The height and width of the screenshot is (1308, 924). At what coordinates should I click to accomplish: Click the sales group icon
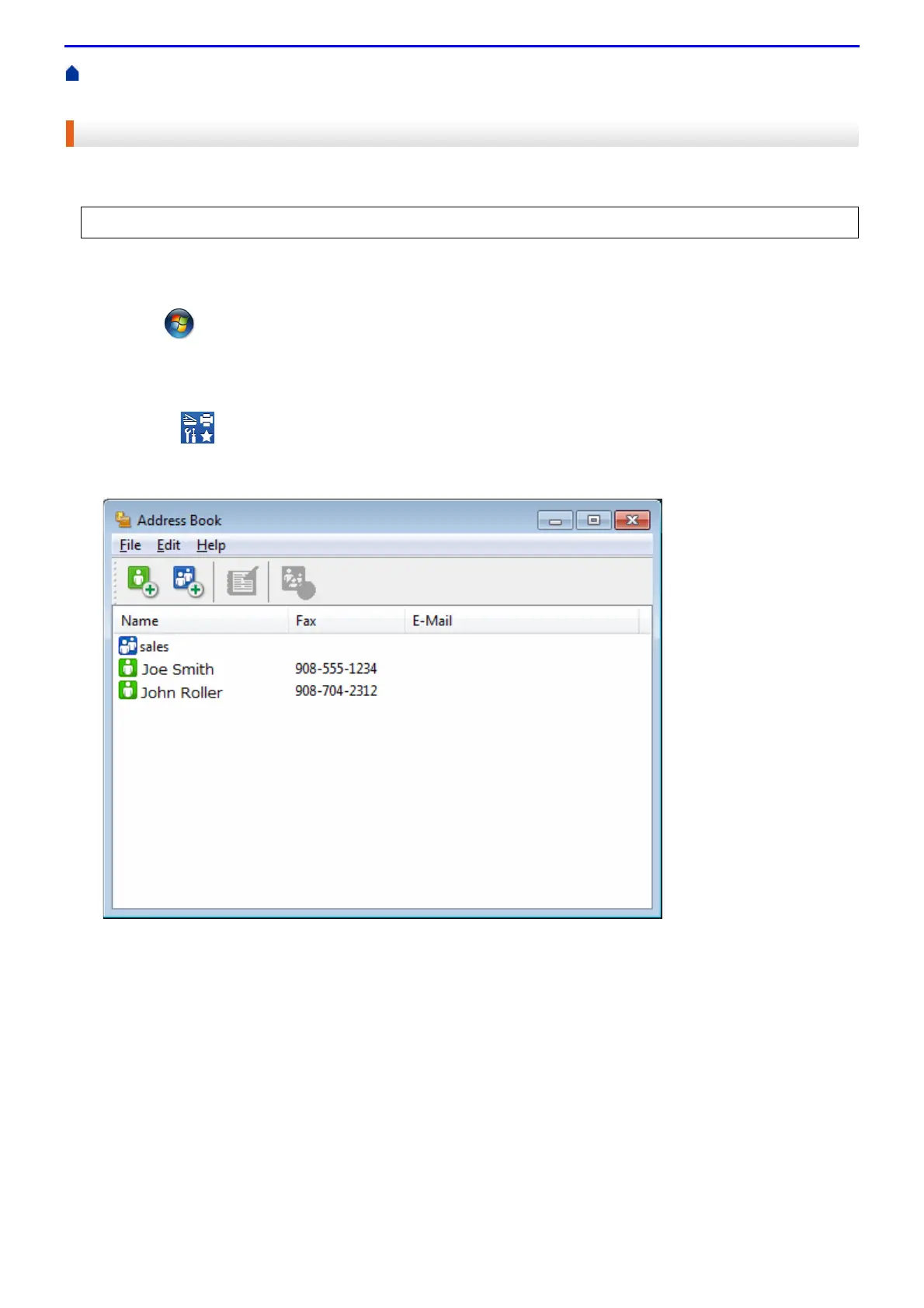click(127, 645)
